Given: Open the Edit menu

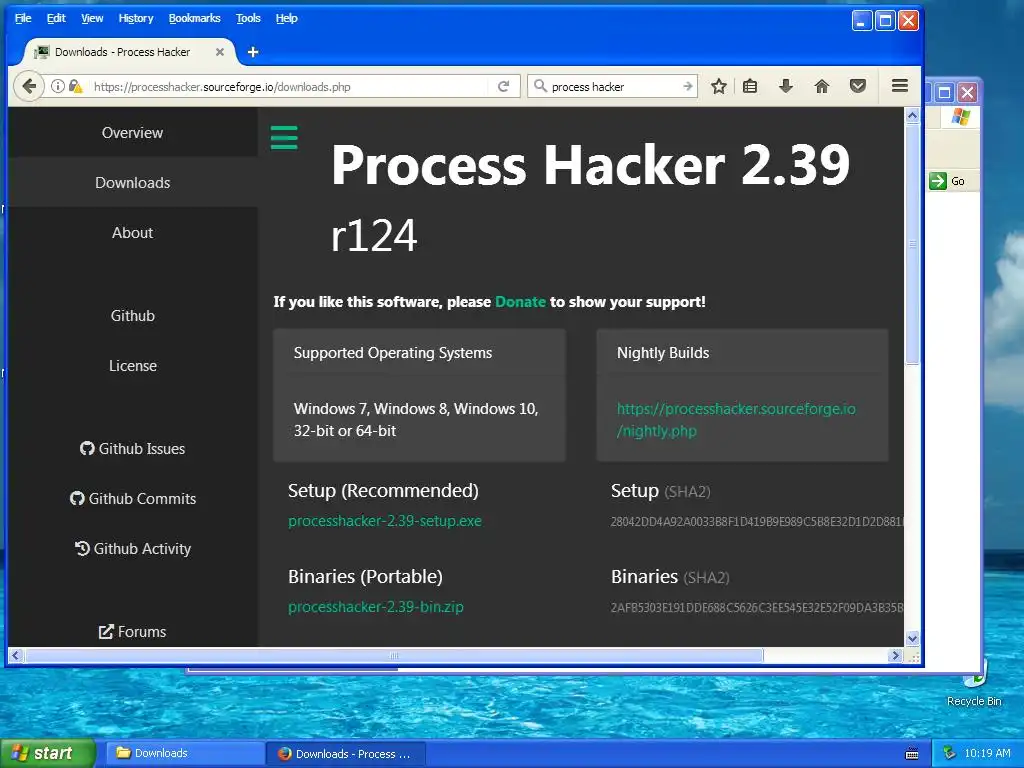Looking at the screenshot, I should tap(56, 18).
